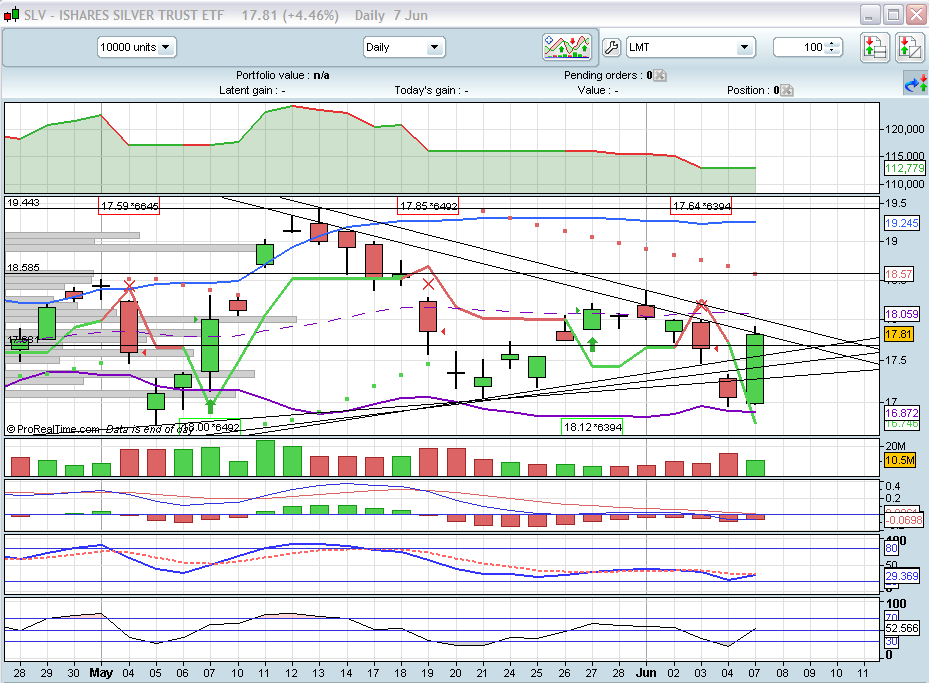The image size is (929, 683).
Task: Click the 19.443 horizontal line label
Action: click(23, 203)
